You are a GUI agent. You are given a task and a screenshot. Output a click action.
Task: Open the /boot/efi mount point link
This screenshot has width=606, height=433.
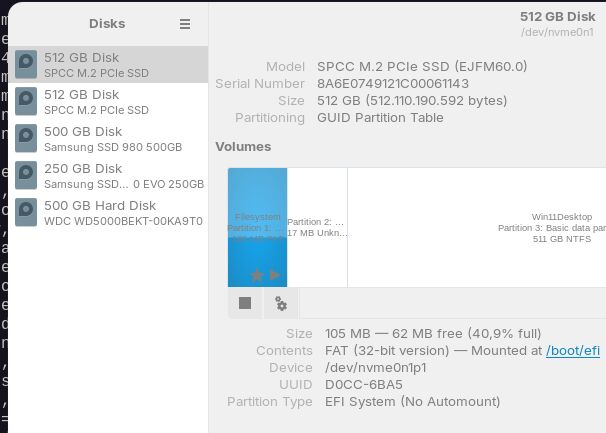pyautogui.click(x=572, y=351)
